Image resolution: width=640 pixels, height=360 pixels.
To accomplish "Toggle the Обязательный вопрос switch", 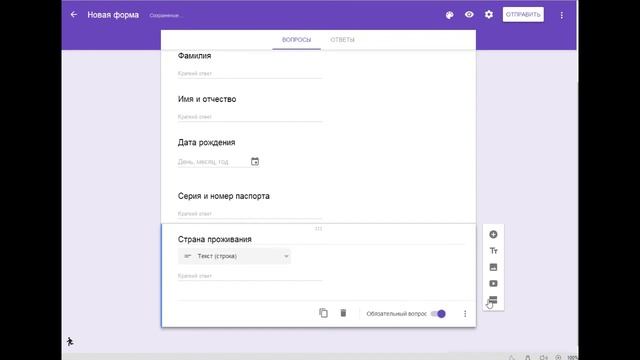I will pyautogui.click(x=438, y=313).
